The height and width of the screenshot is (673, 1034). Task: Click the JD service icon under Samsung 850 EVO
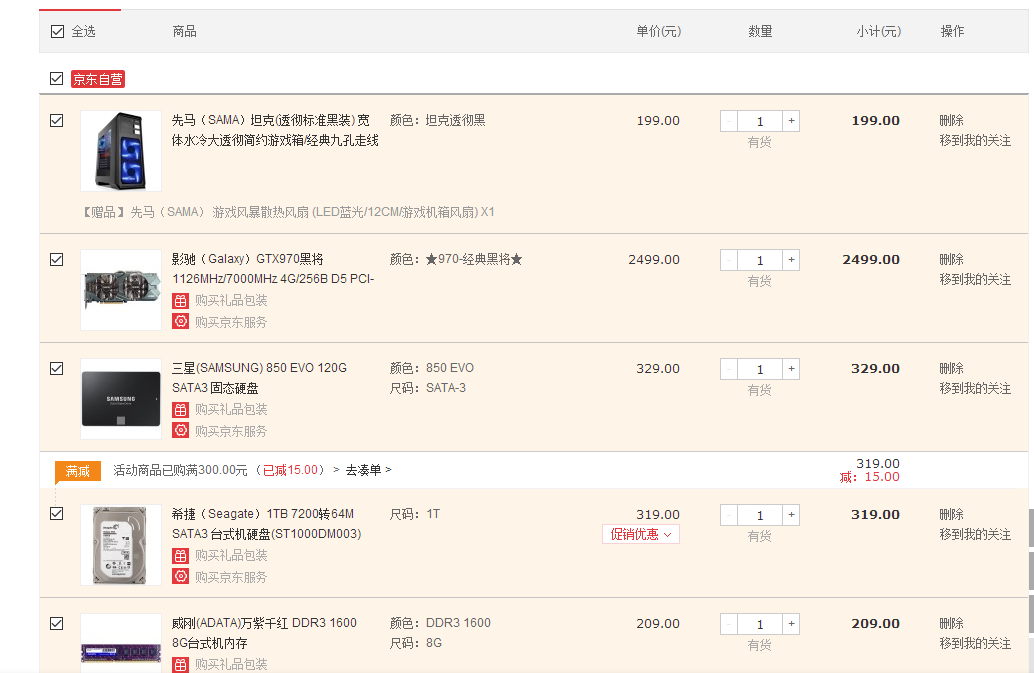[x=181, y=430]
